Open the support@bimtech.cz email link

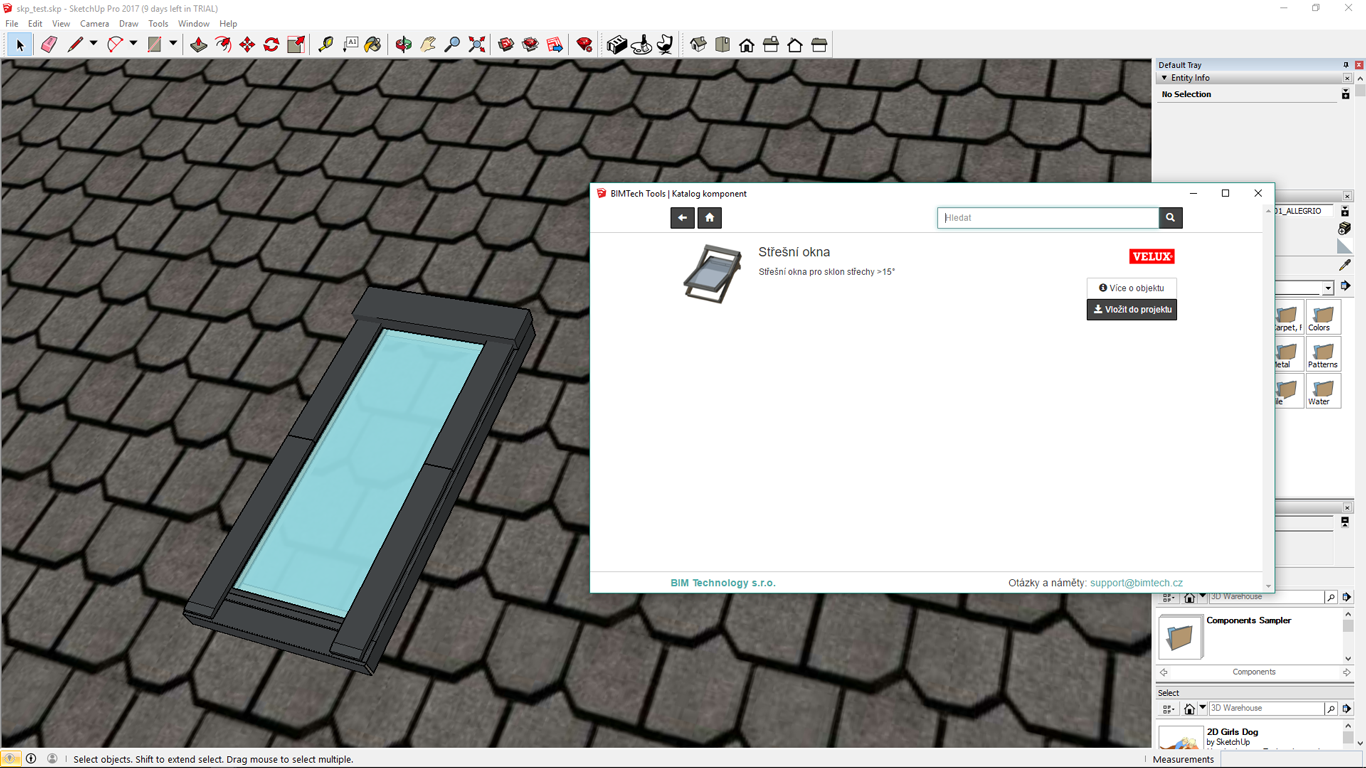pos(1136,583)
